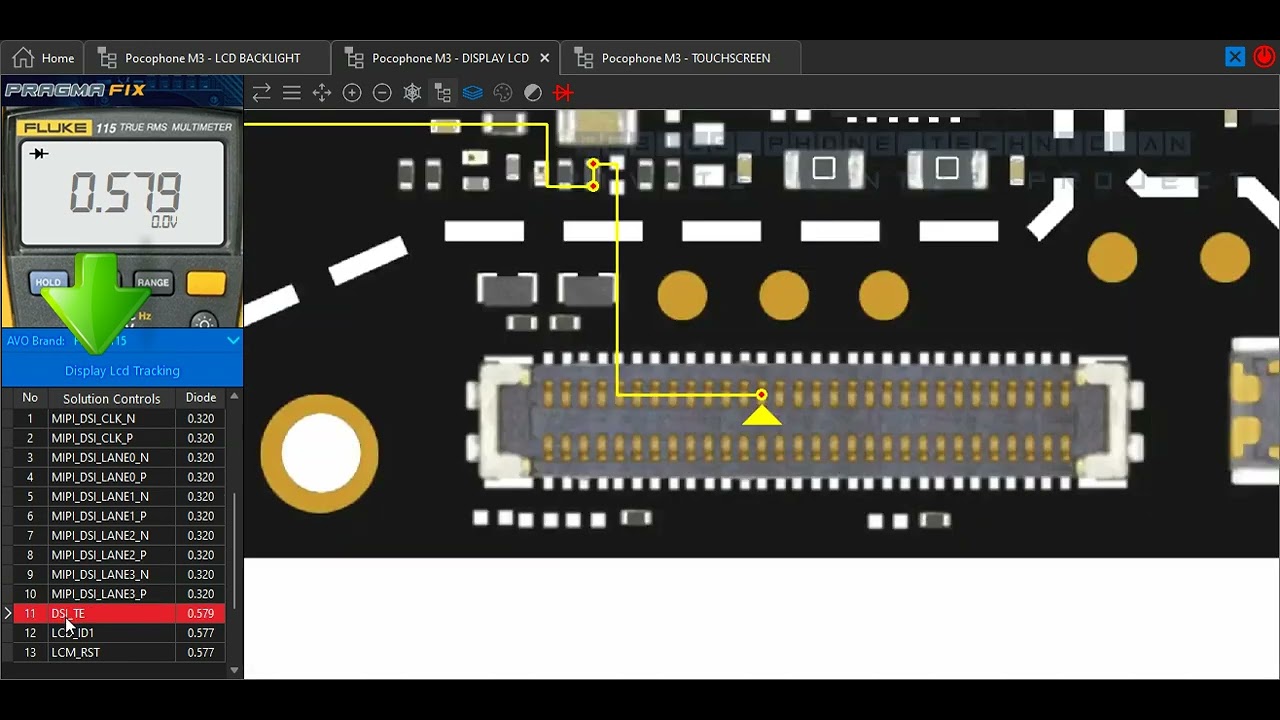Close the DISPLAY LCD tab
The width and height of the screenshot is (1280, 720).
click(545, 58)
